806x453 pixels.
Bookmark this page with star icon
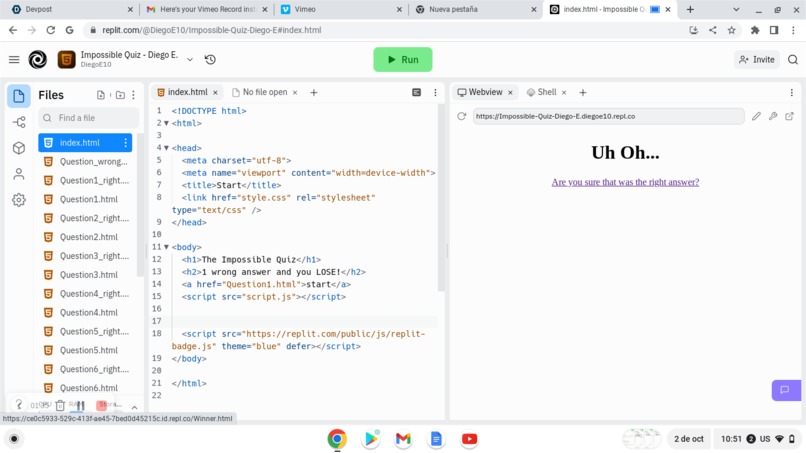click(x=731, y=30)
